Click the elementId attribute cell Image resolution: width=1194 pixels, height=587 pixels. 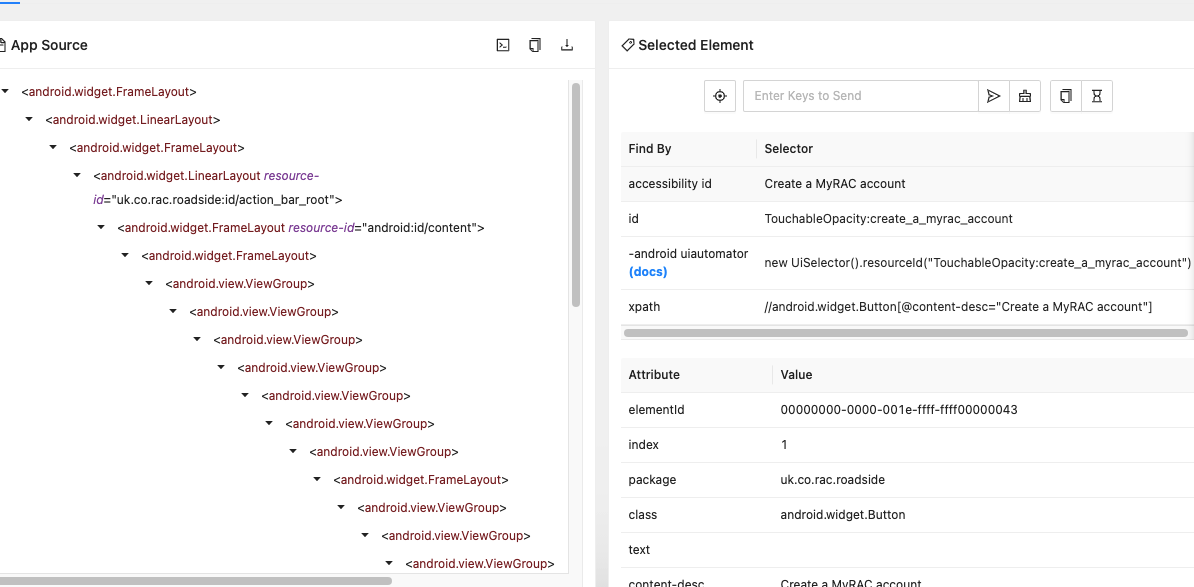696,410
